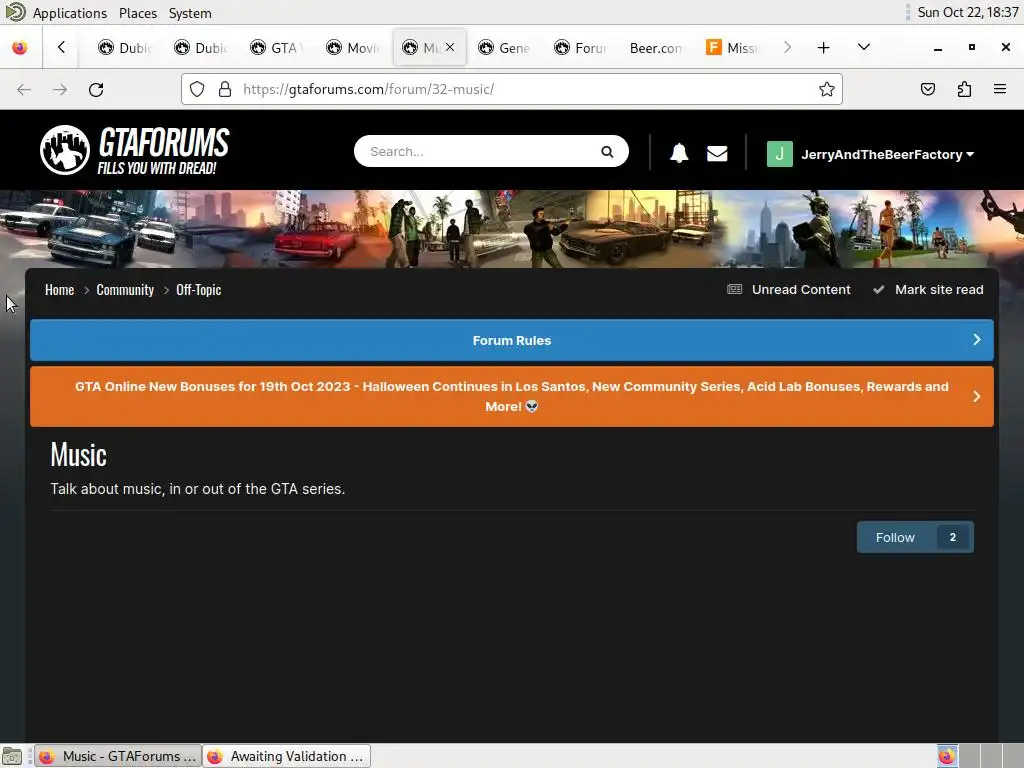This screenshot has height=768, width=1024.
Task: View follower count 2 badge
Action: point(953,537)
